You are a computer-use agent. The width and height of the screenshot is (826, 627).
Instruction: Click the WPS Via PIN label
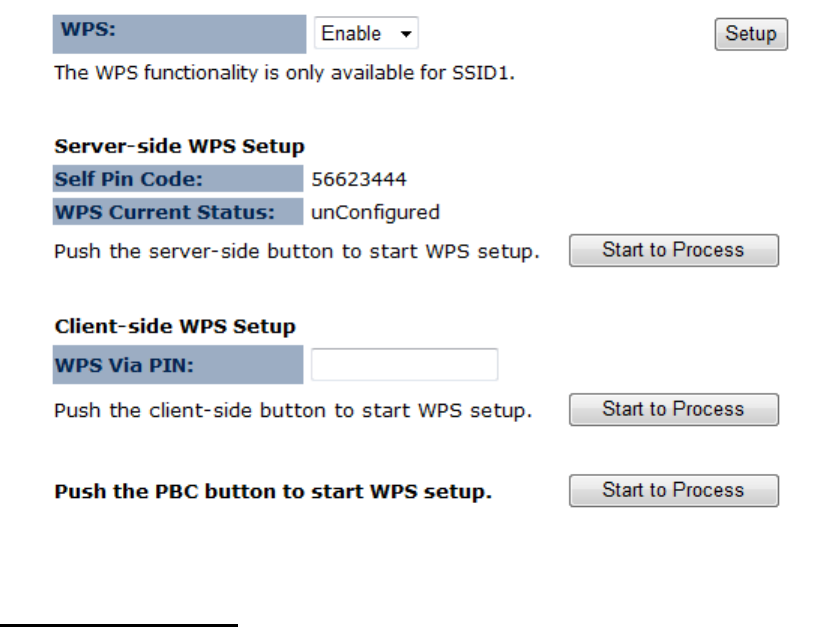pos(124,365)
